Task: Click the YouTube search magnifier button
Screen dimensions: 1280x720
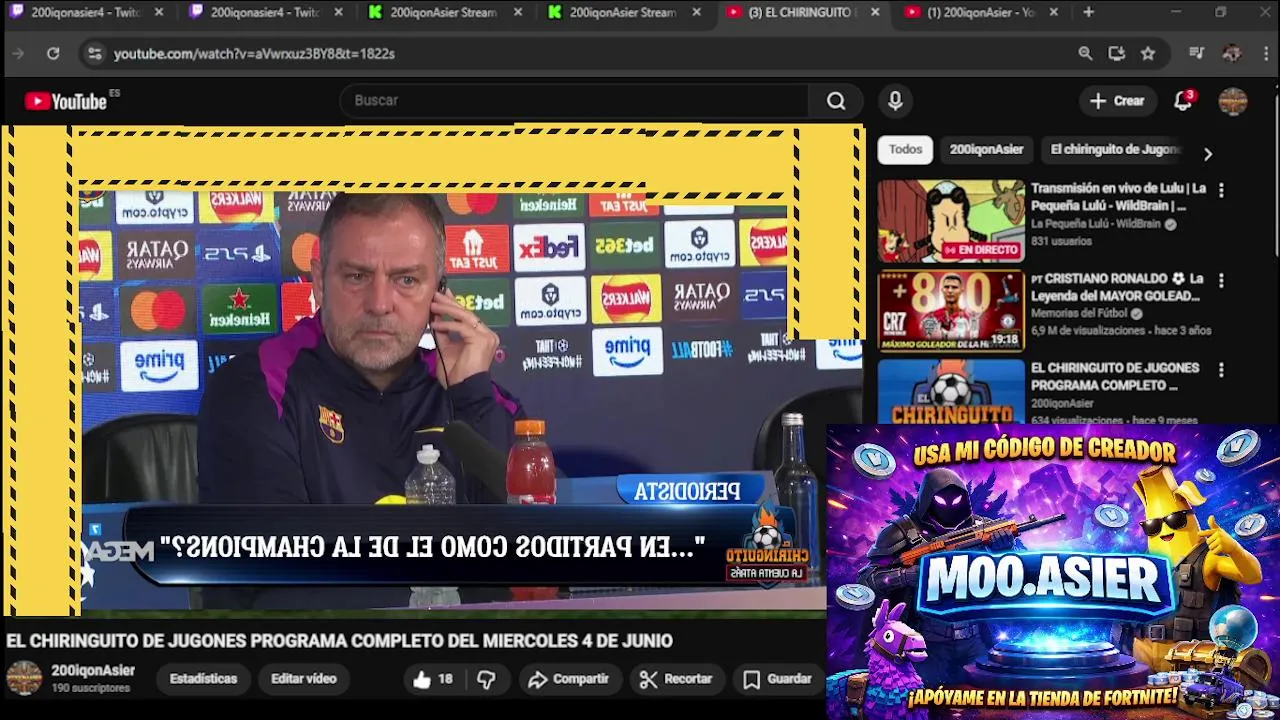Action: [836, 100]
